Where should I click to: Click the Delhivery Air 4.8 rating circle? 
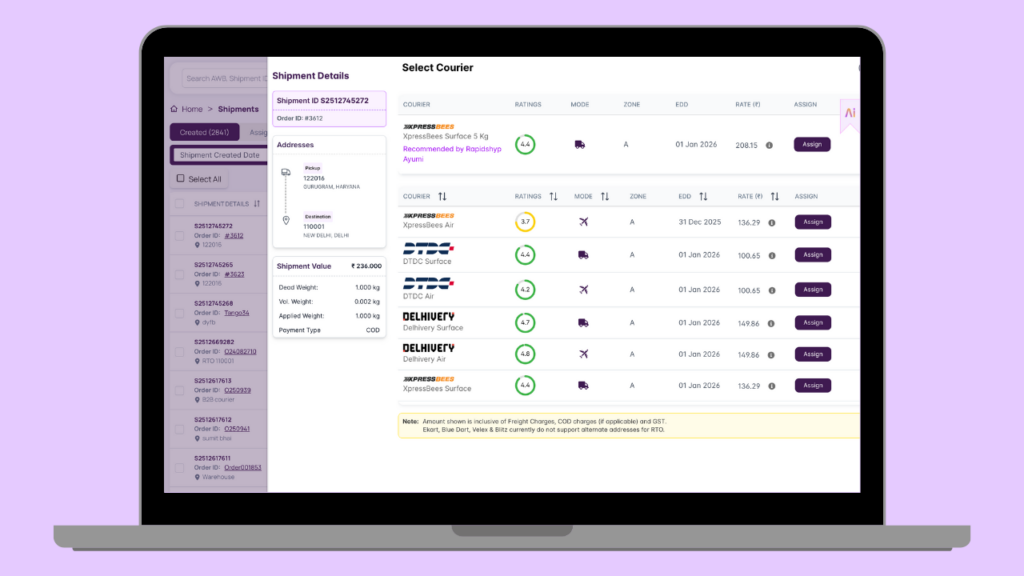525,354
